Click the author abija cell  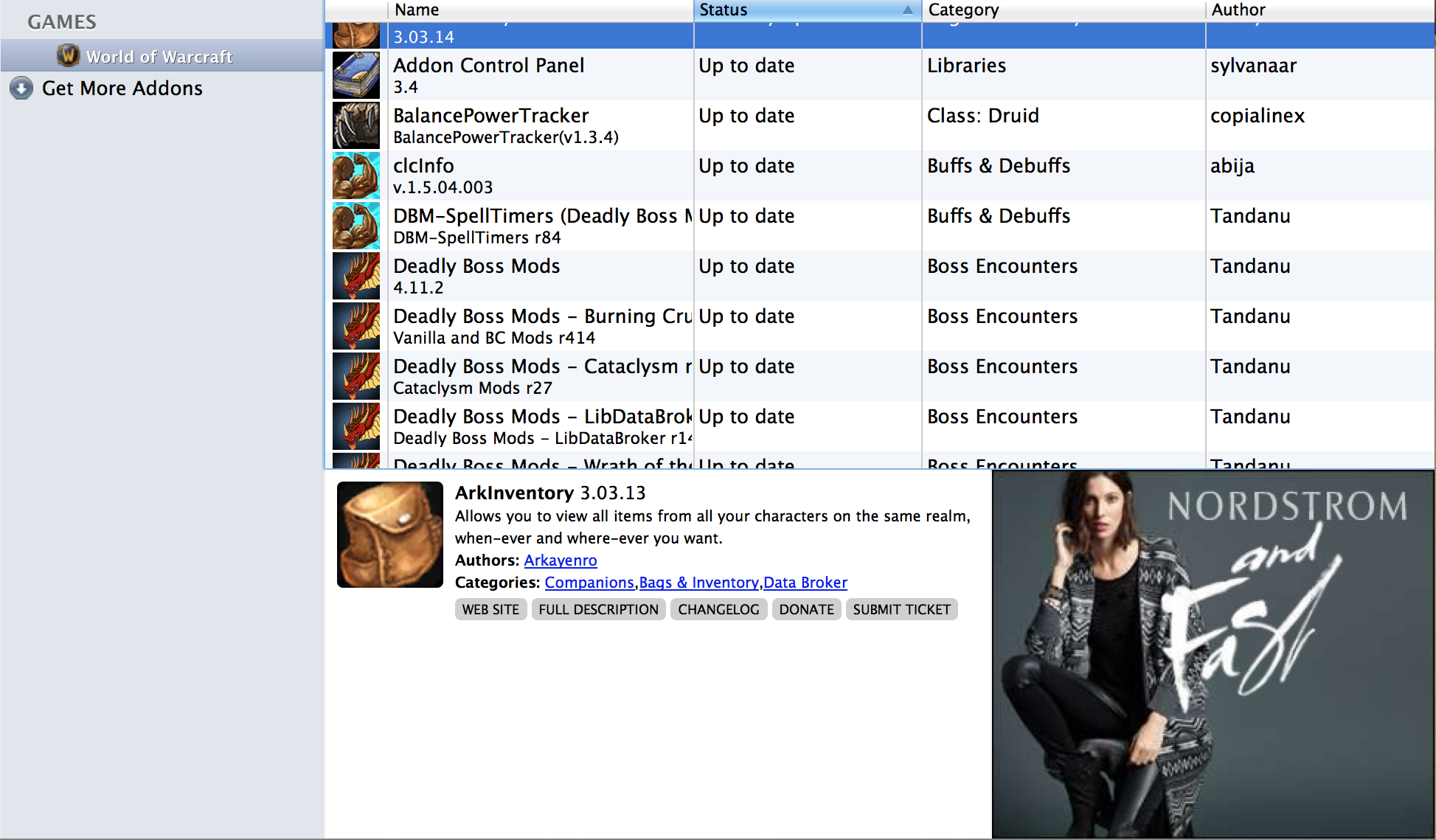click(x=1232, y=166)
